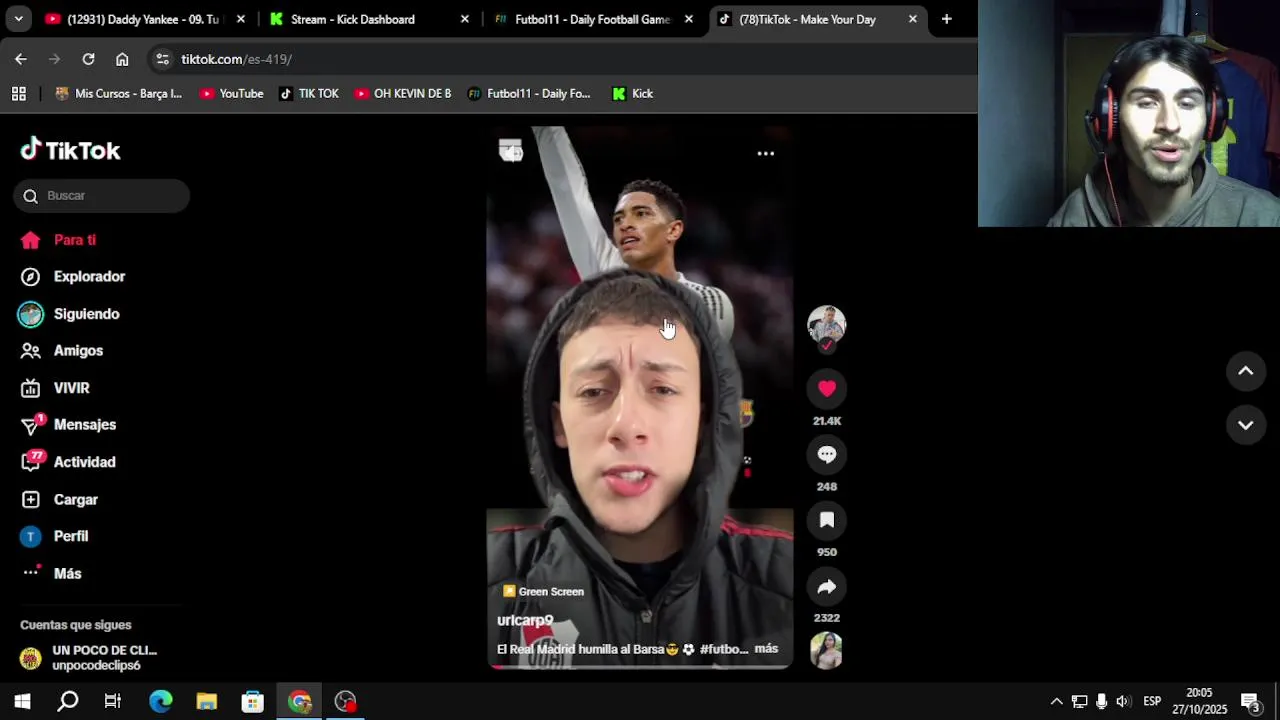This screenshot has width=1280, height=720.
Task: Open Mis Cursos - Barça bookmark
Action: 118,94
